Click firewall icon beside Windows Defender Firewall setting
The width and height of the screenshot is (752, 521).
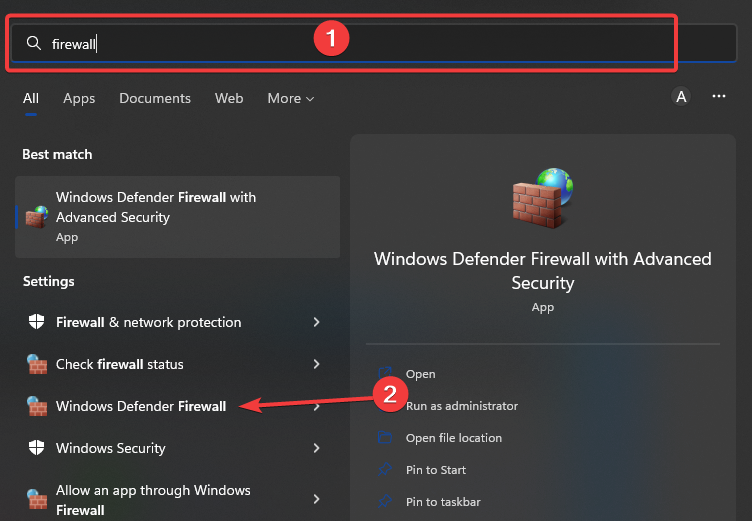pyautogui.click(x=36, y=406)
